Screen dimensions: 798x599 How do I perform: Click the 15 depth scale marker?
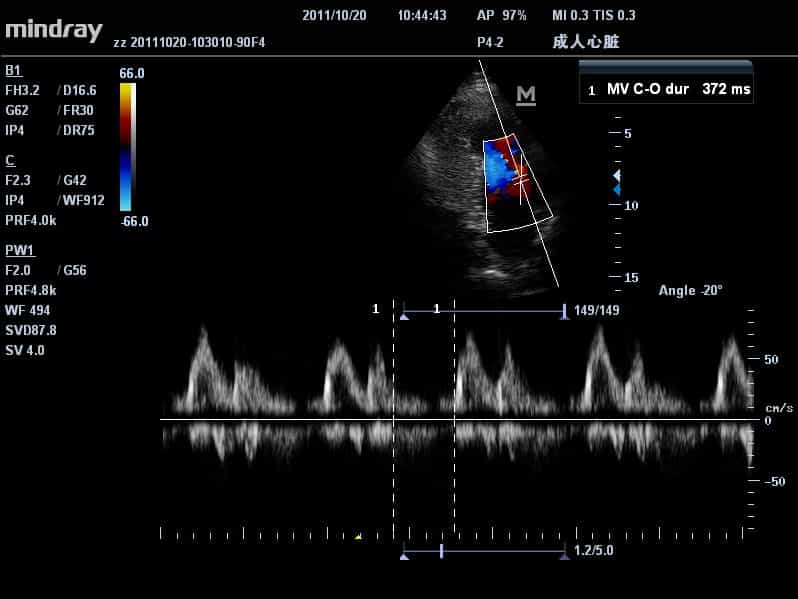(x=631, y=277)
